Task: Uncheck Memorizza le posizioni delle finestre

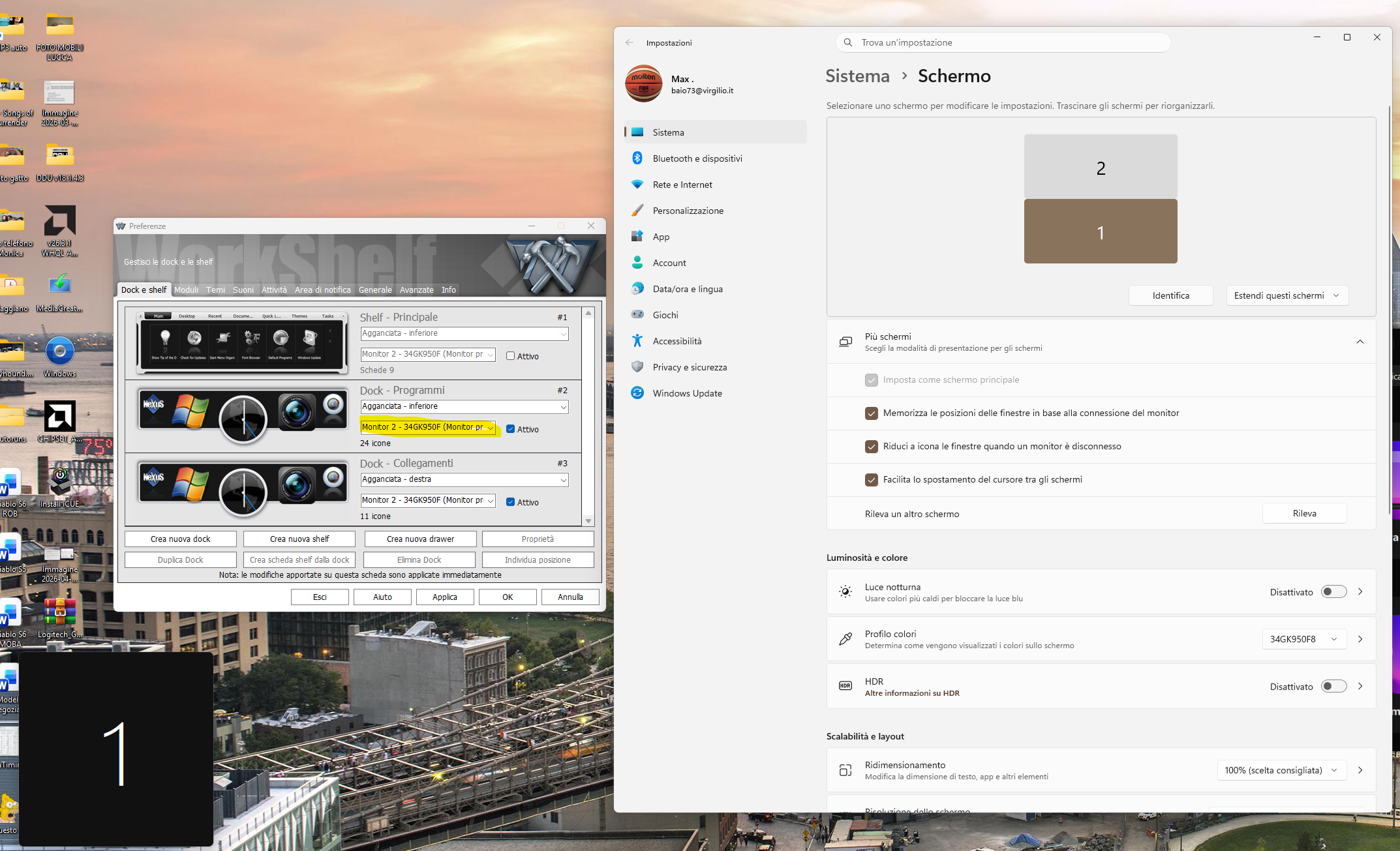Action: (x=872, y=413)
